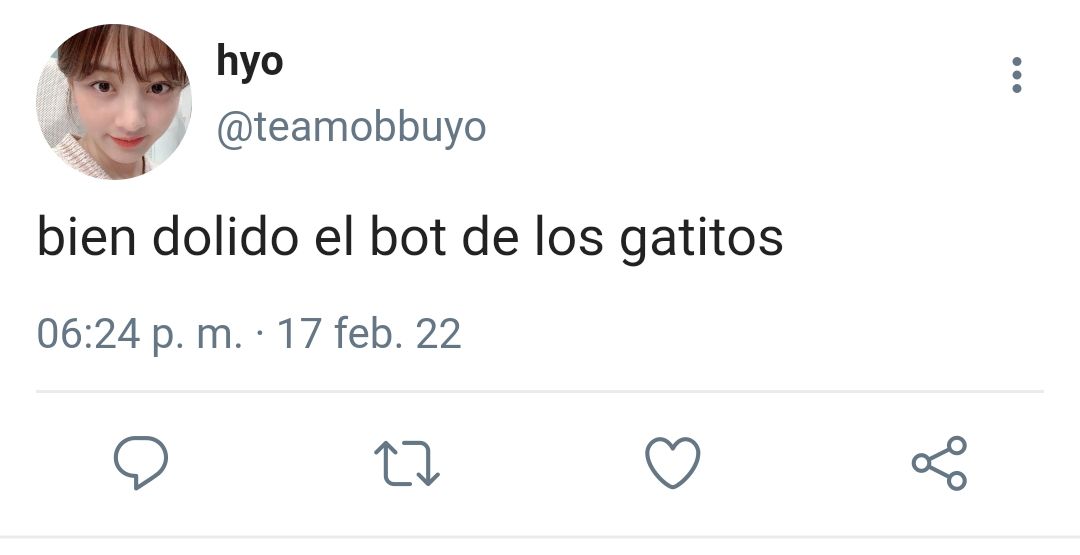
Task: View hyo's profile picture
Action: tap(114, 102)
